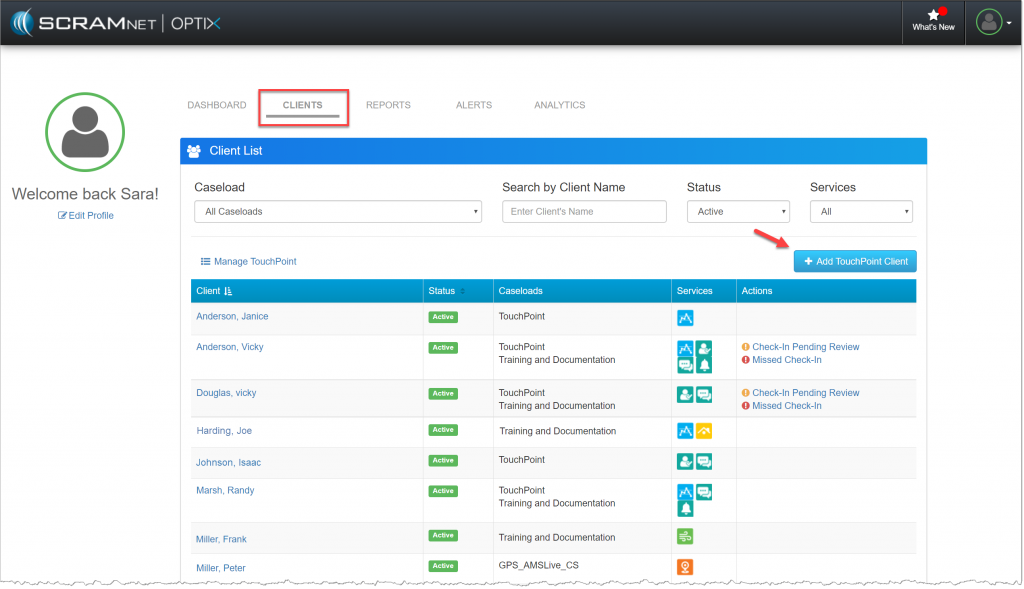The height and width of the screenshot is (589, 1024).
Task: Click the yellow home monitoring icon for Harding, Joe
Action: [x=704, y=431]
